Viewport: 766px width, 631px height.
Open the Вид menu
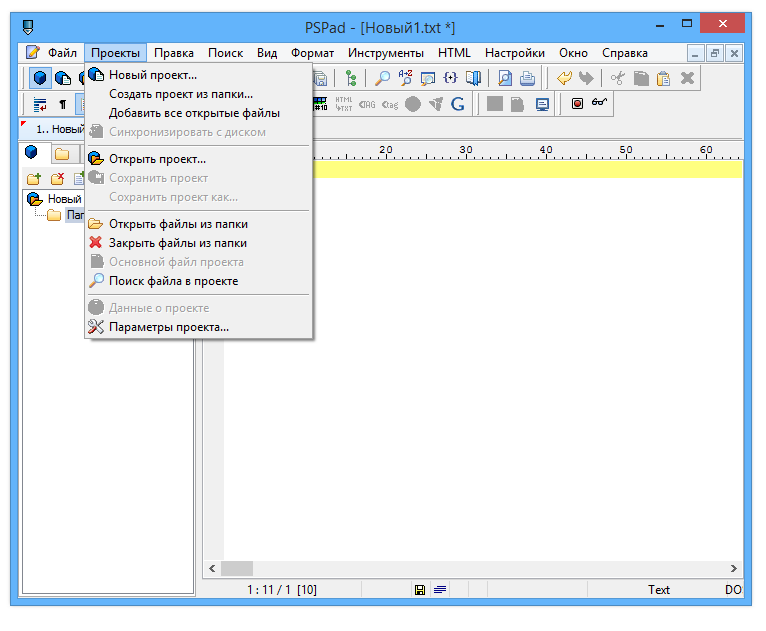coord(267,53)
